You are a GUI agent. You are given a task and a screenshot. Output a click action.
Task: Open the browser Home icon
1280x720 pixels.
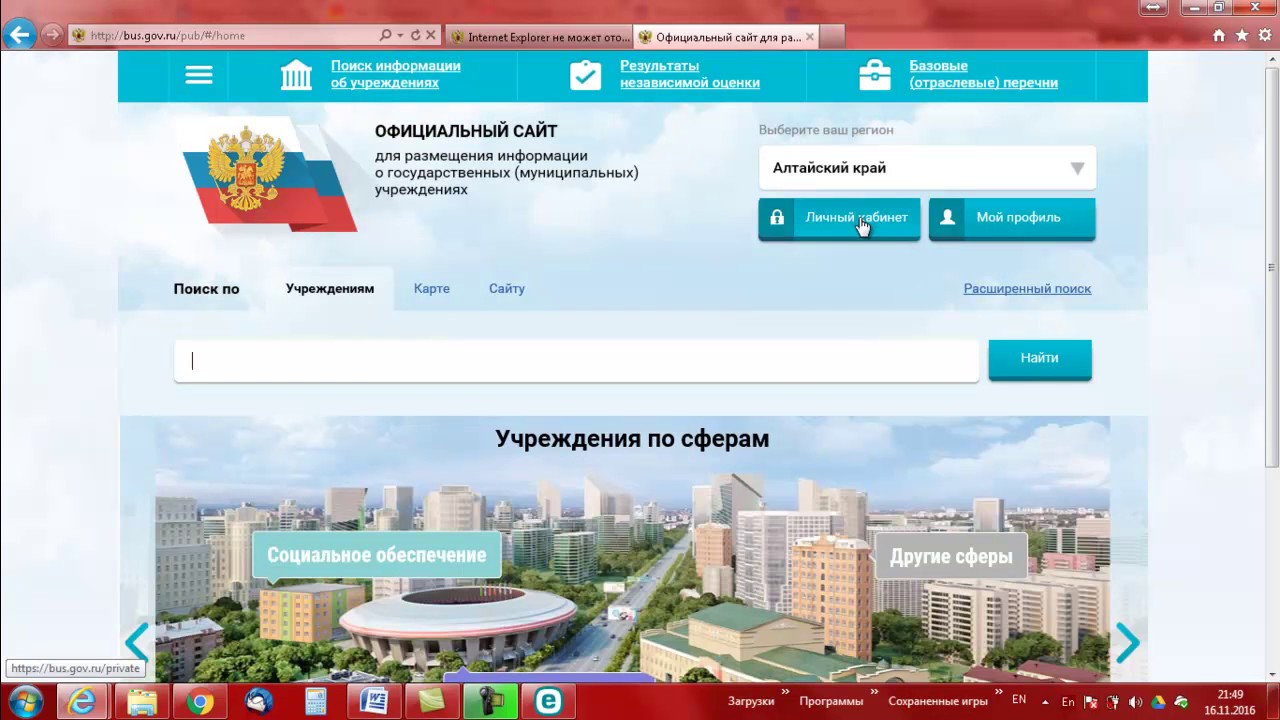pyautogui.click(x=1219, y=35)
